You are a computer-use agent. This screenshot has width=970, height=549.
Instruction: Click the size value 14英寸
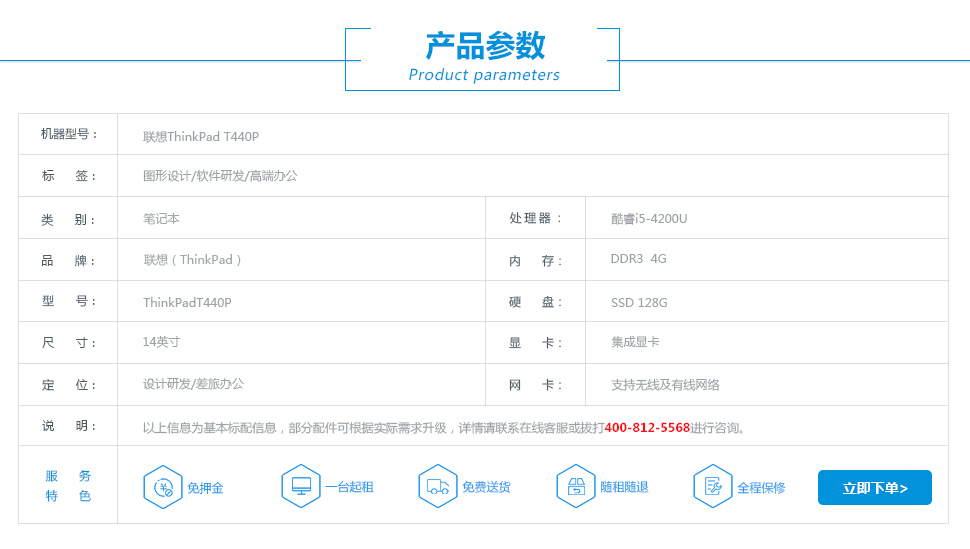[x=161, y=342]
